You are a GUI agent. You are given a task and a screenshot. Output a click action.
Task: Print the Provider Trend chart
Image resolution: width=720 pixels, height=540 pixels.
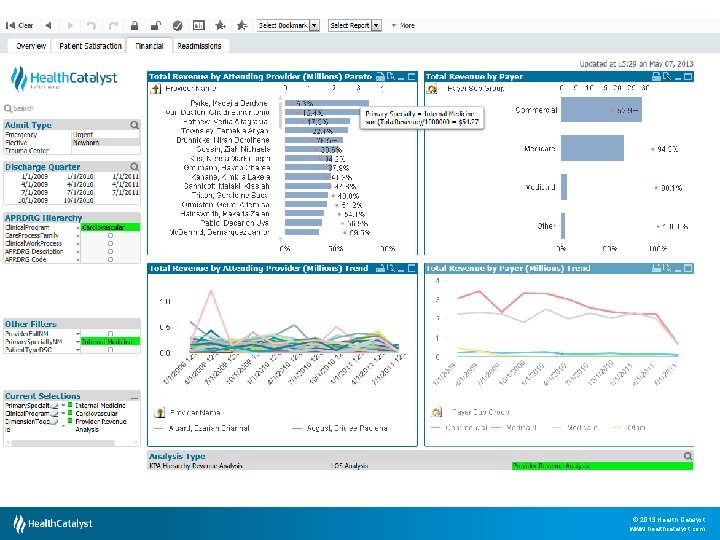[x=380, y=268]
